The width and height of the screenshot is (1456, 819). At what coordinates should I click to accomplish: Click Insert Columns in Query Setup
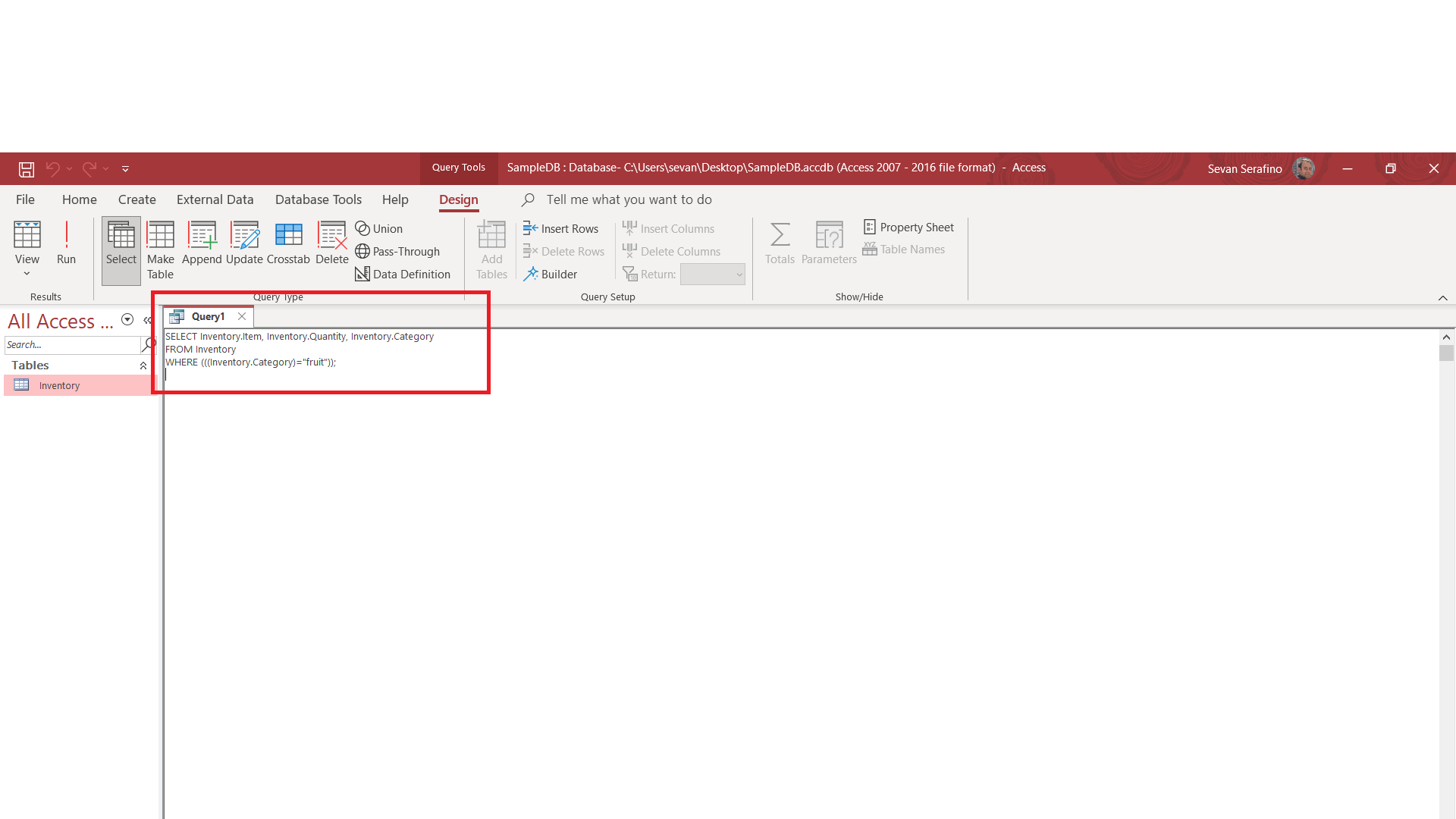pos(669,228)
